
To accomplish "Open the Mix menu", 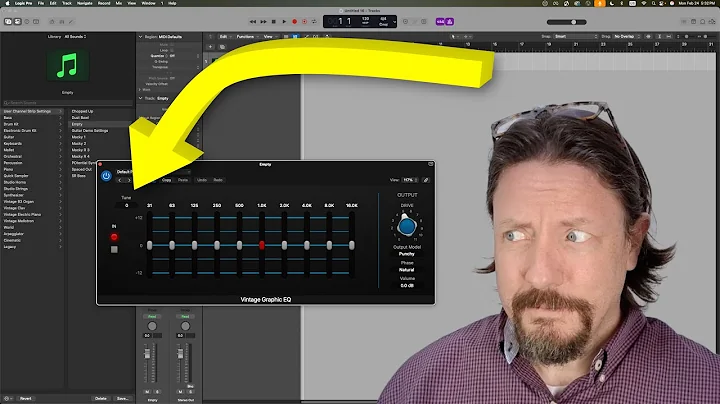I will [x=118, y=3].
